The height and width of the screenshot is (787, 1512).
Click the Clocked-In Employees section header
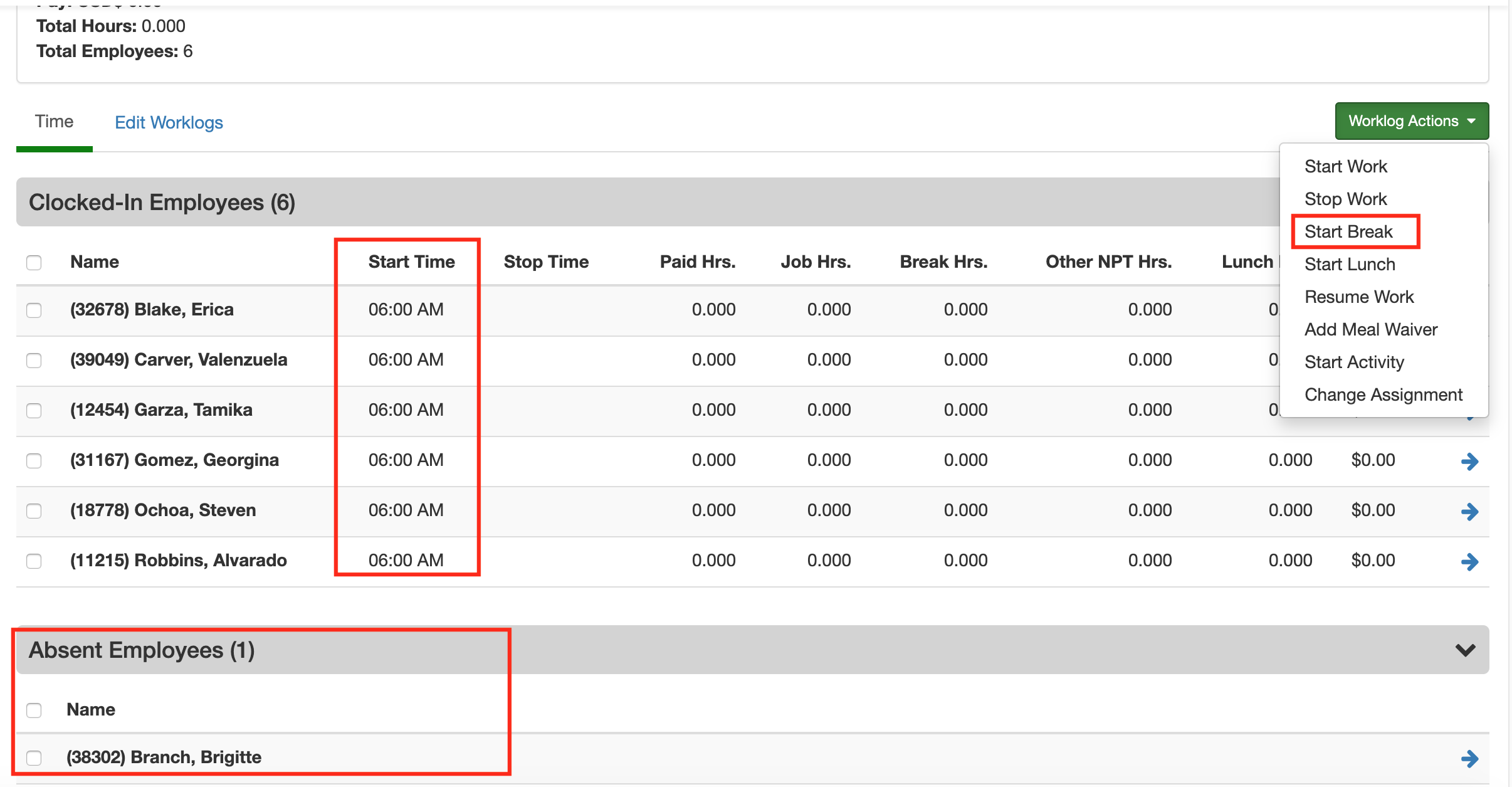(162, 203)
